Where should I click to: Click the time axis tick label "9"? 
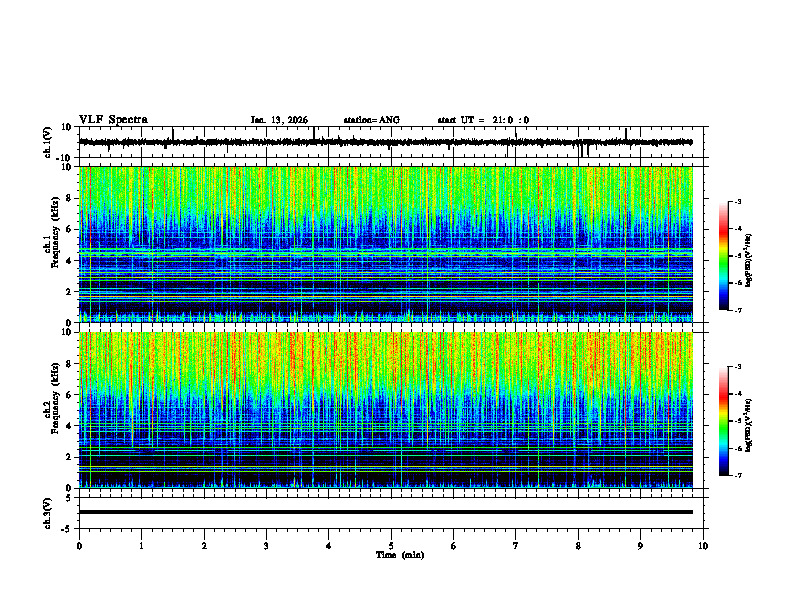(x=640, y=546)
